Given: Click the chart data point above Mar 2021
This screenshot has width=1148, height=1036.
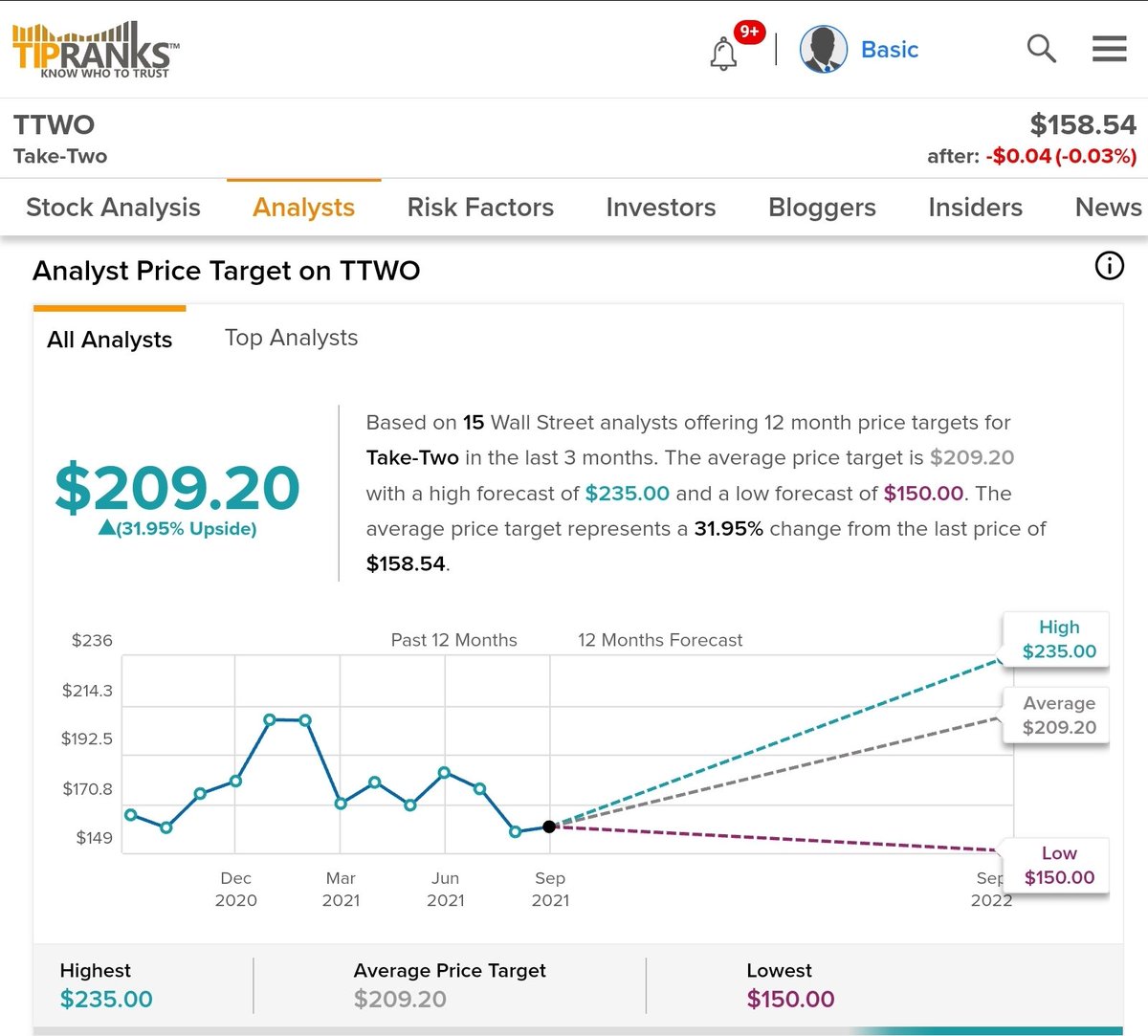Looking at the screenshot, I should click(x=341, y=804).
